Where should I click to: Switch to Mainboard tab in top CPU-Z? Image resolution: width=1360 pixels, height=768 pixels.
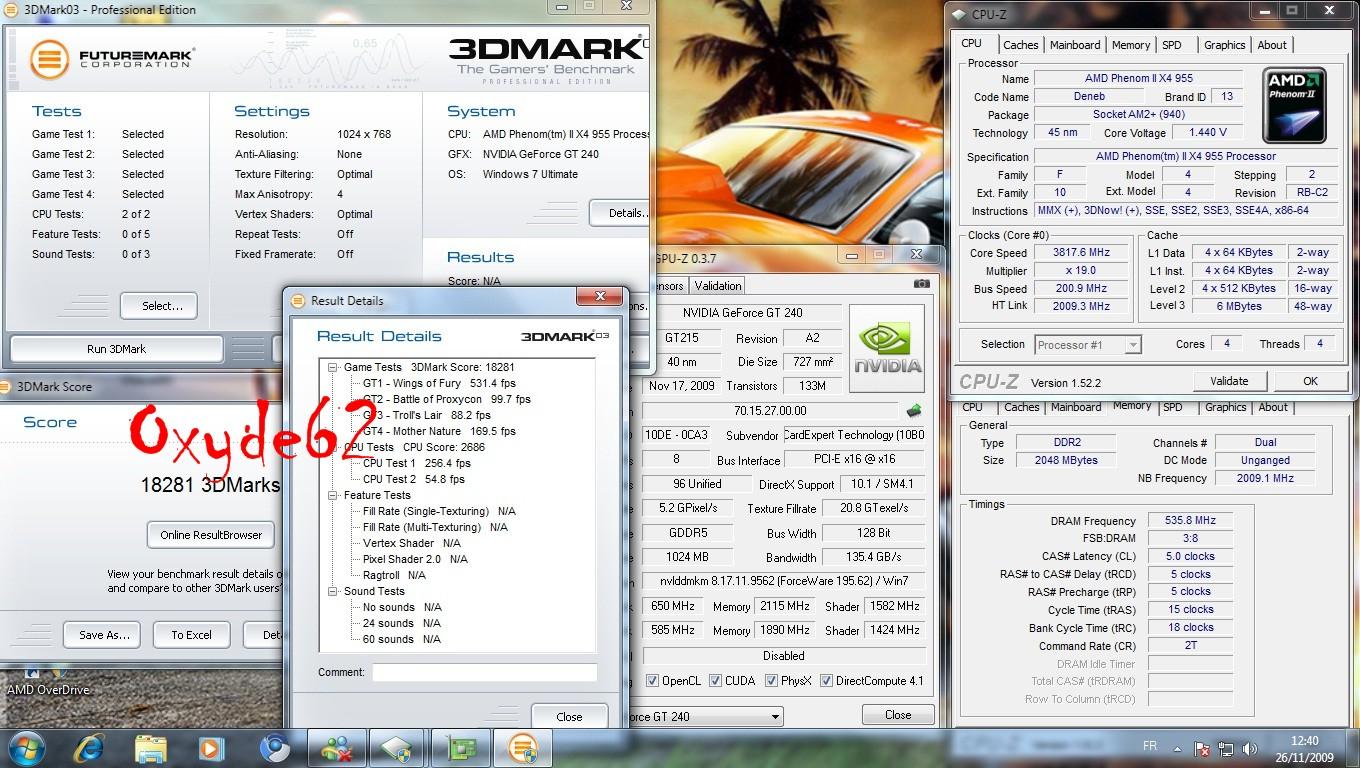[1075, 45]
